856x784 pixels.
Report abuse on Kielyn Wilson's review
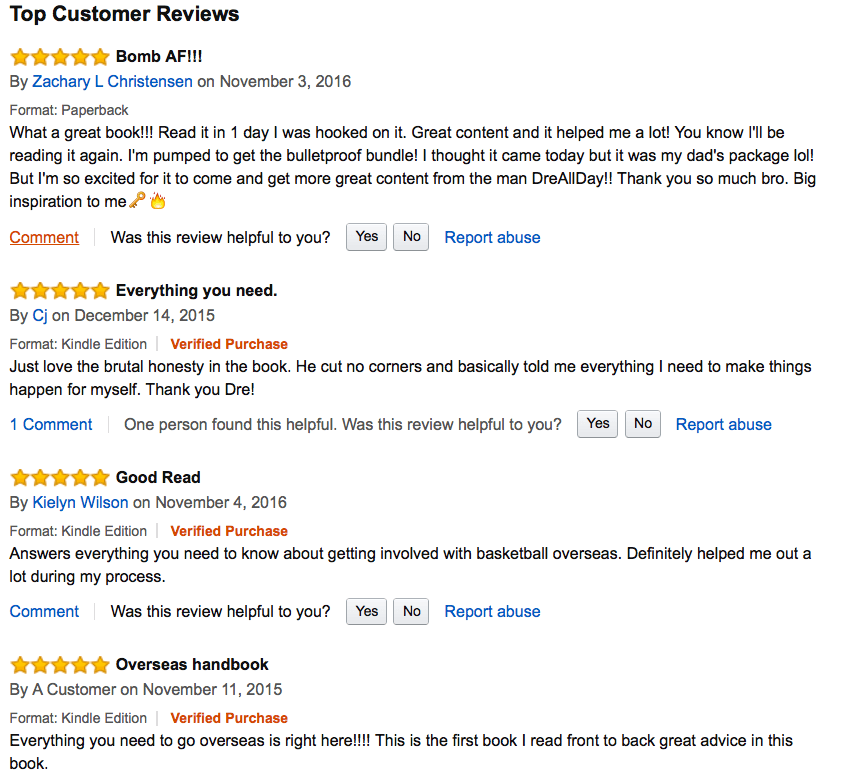pyautogui.click(x=492, y=612)
